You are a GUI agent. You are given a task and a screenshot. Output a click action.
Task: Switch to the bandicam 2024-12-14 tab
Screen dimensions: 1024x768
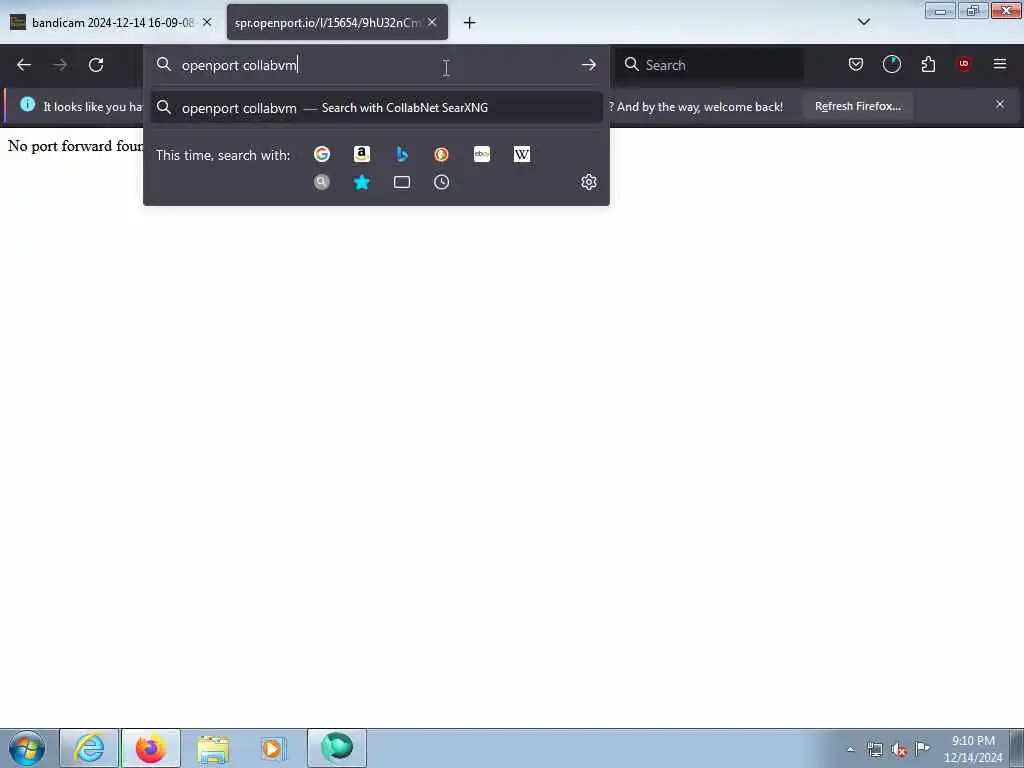[x=111, y=22]
